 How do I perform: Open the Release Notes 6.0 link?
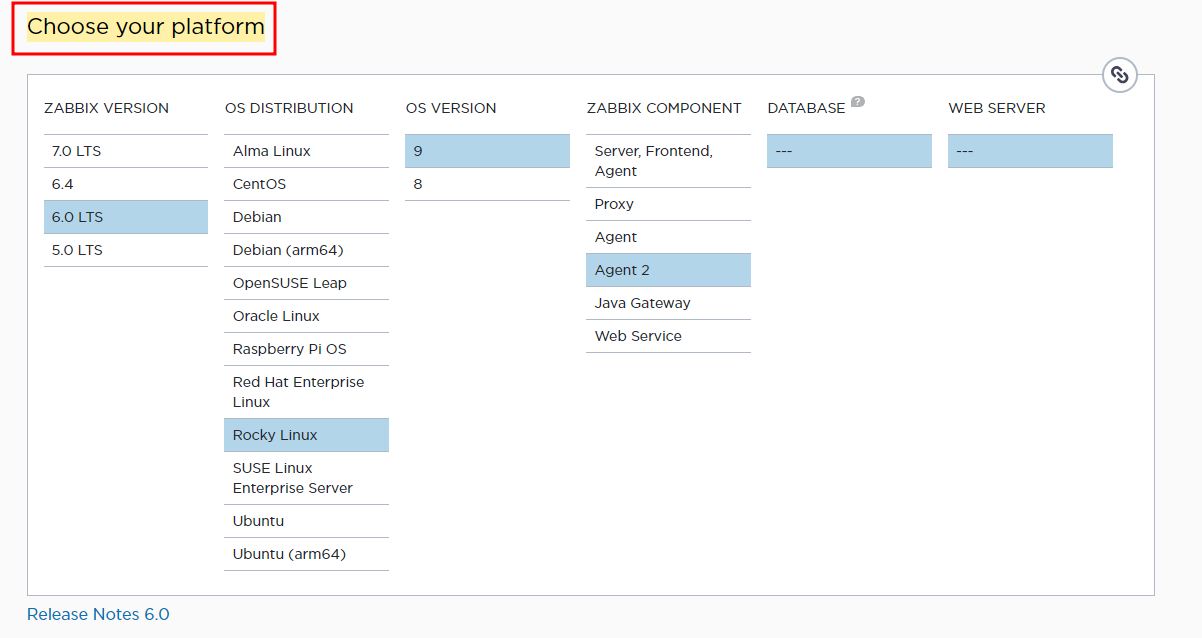point(98,614)
